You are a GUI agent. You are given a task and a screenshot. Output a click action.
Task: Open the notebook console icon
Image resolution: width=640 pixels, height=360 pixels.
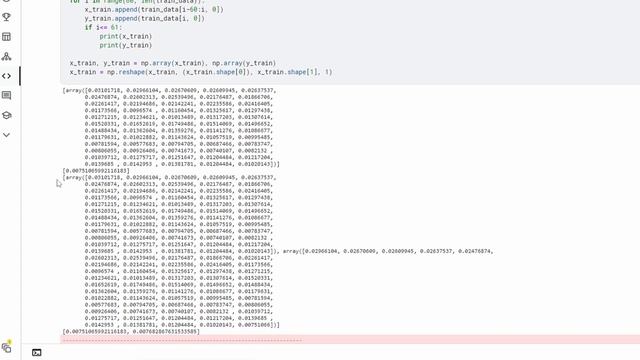(37, 353)
